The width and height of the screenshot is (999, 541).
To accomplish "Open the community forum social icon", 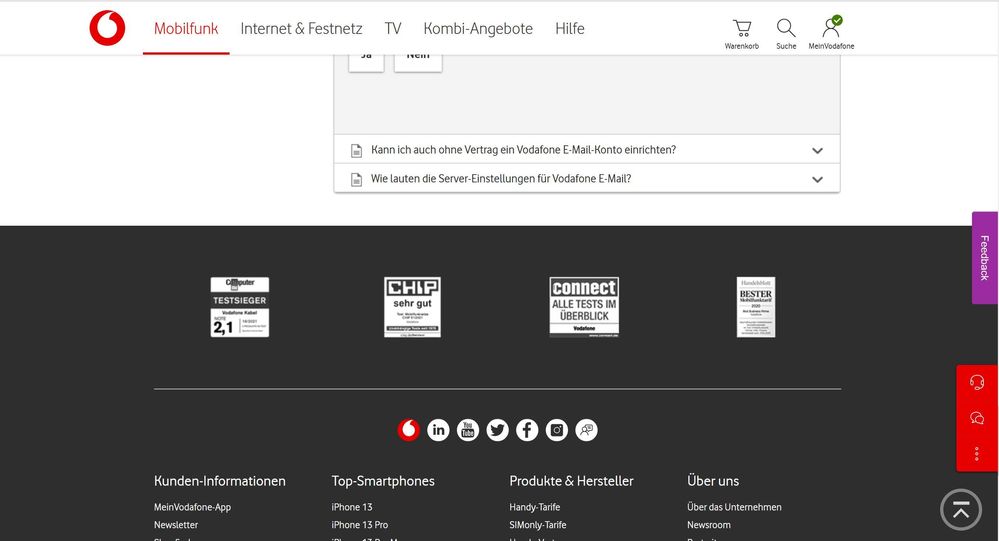I will pos(586,430).
